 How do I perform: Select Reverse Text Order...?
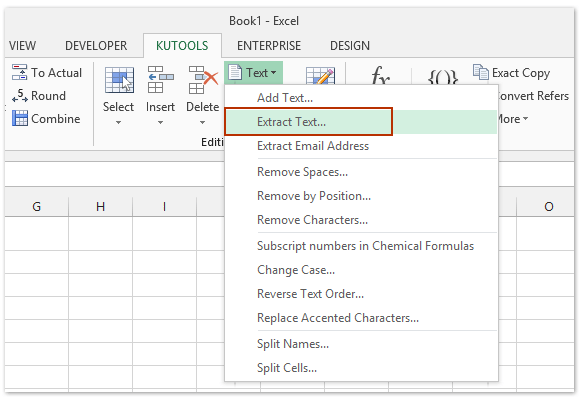(361, 294)
